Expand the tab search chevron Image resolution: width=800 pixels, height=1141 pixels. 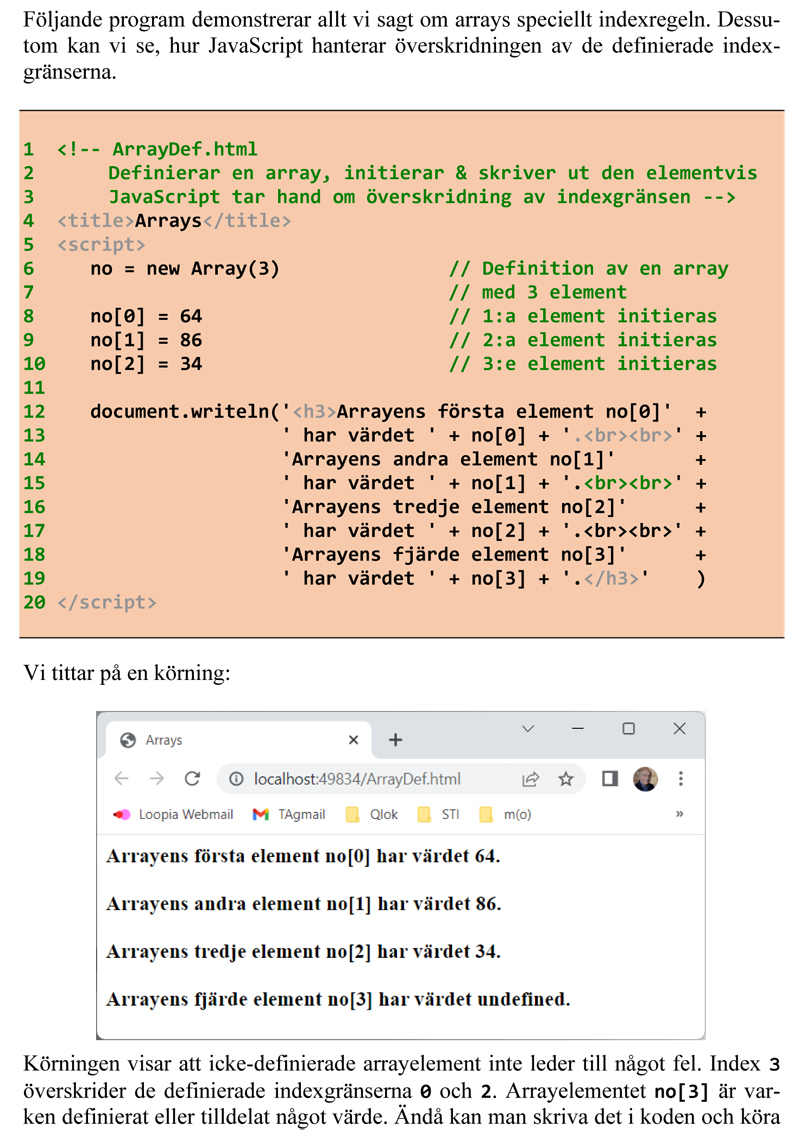point(529,729)
